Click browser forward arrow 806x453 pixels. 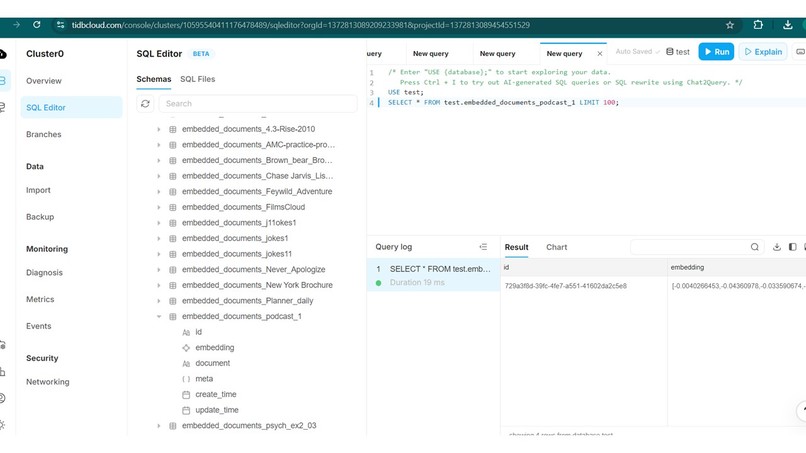point(16,25)
